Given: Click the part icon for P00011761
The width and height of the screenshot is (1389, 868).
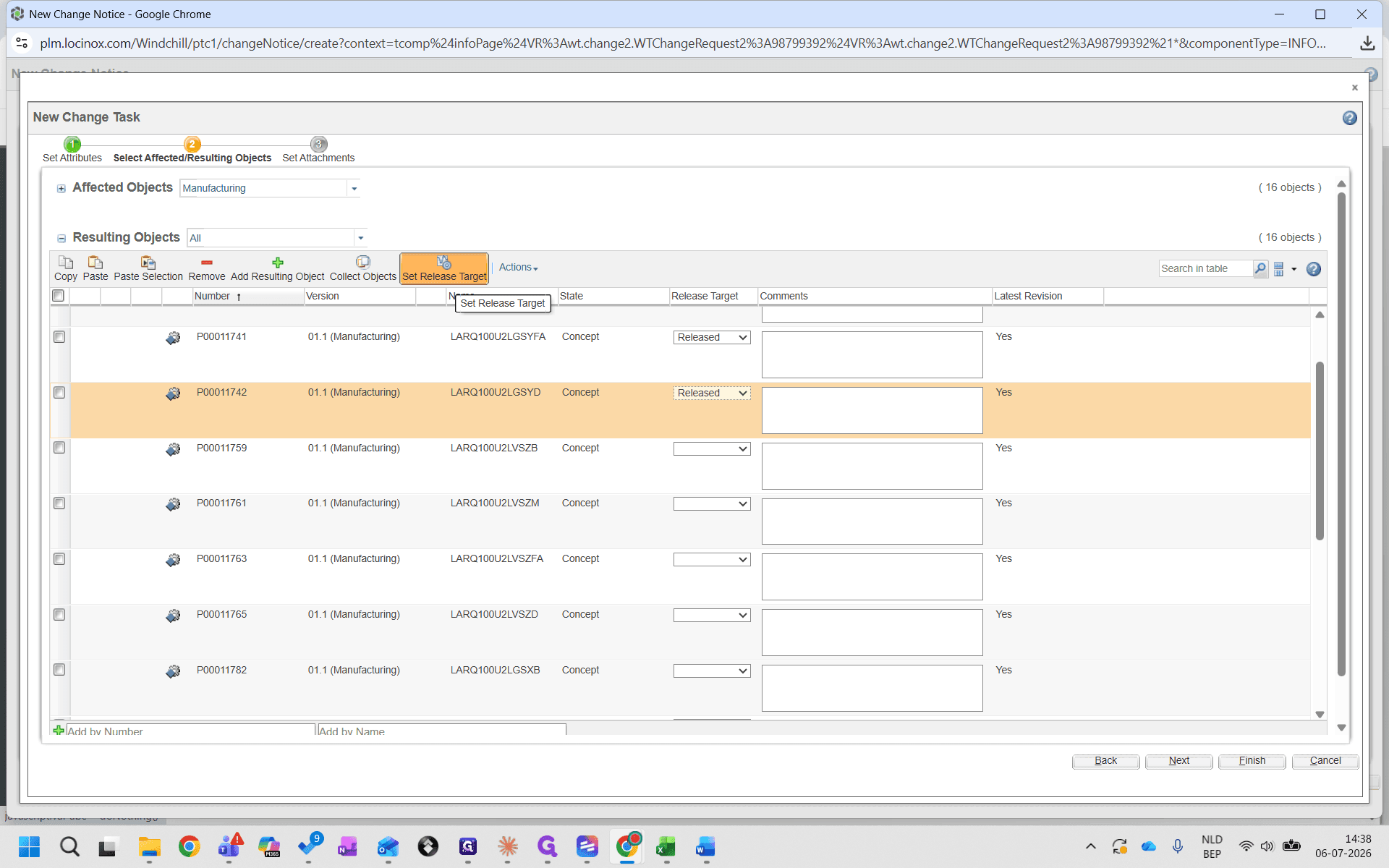Looking at the screenshot, I should click(173, 504).
